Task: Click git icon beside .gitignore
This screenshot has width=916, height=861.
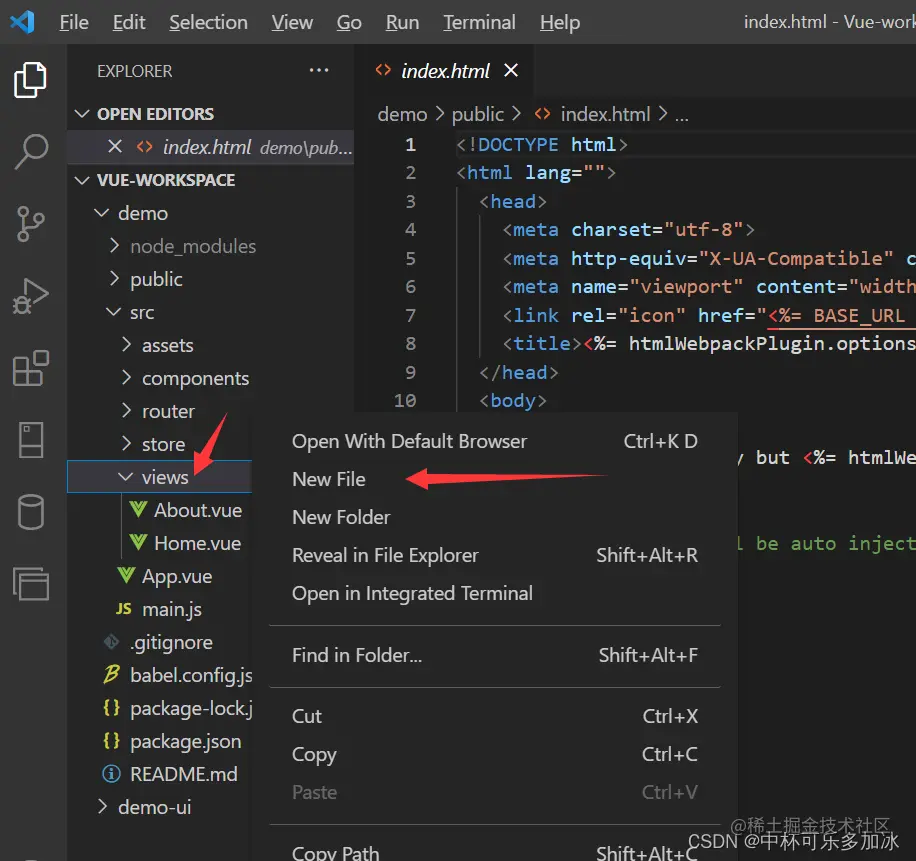Action: pos(112,642)
